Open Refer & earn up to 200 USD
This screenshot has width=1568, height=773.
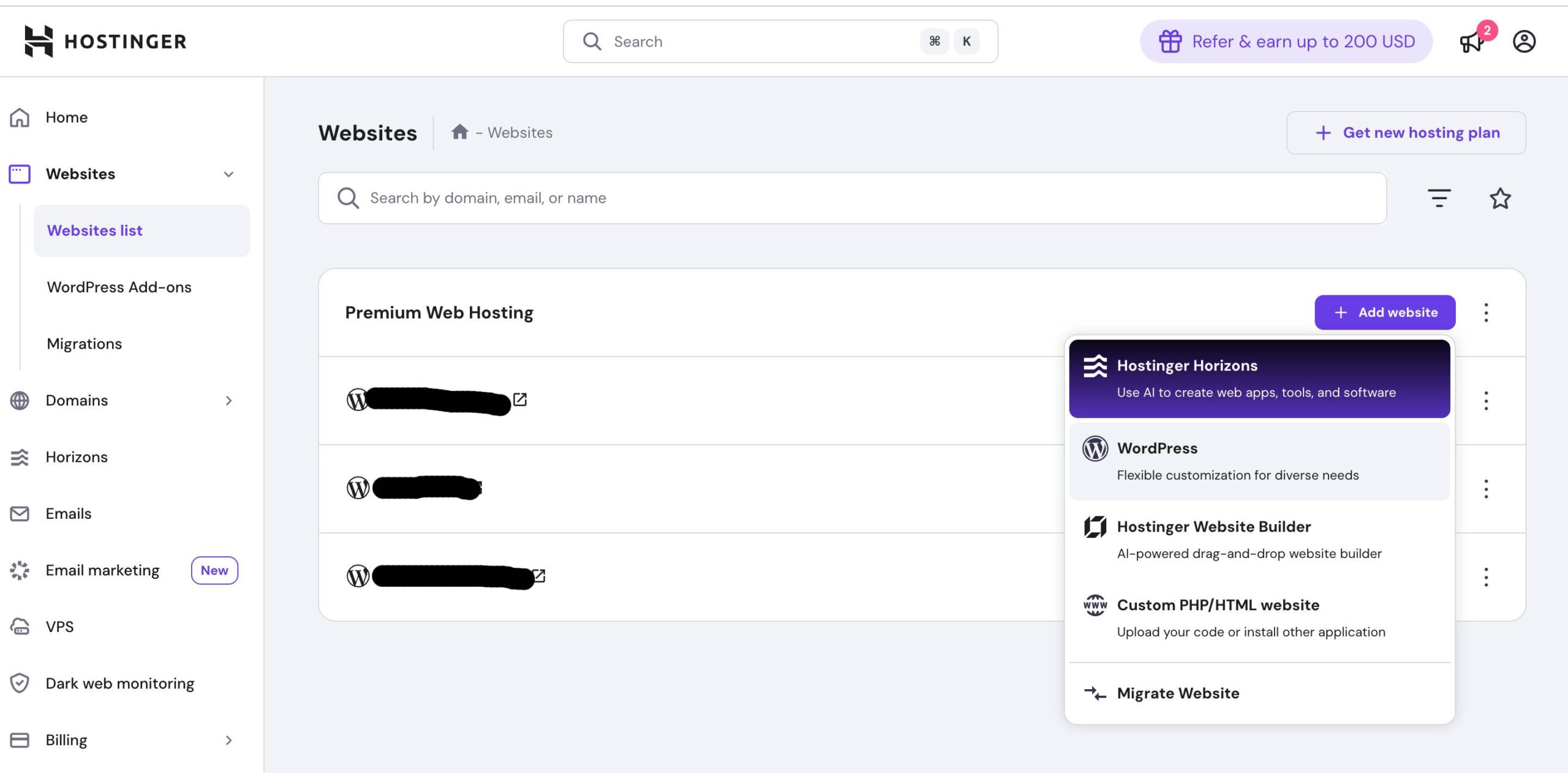click(x=1286, y=42)
